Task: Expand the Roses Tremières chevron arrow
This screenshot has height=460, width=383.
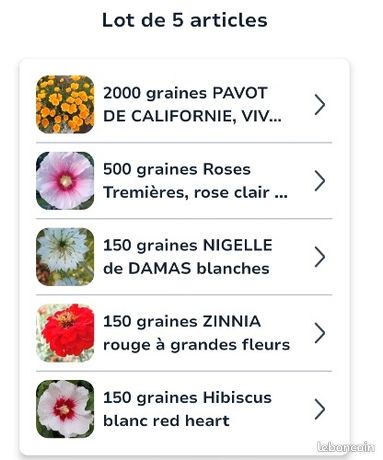Action: click(x=320, y=181)
